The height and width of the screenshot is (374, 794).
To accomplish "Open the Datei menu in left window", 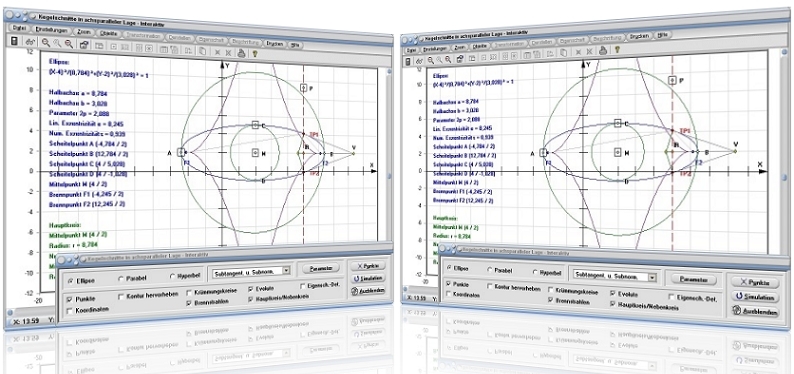I will (x=20, y=28).
